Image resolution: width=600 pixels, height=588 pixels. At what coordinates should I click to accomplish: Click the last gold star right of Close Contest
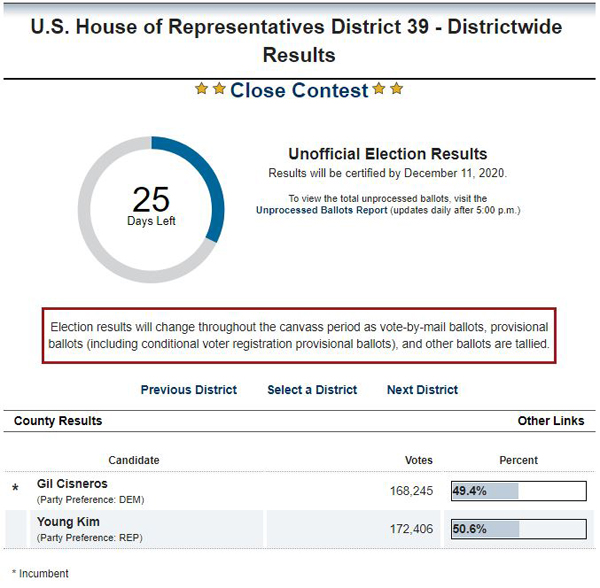click(397, 89)
